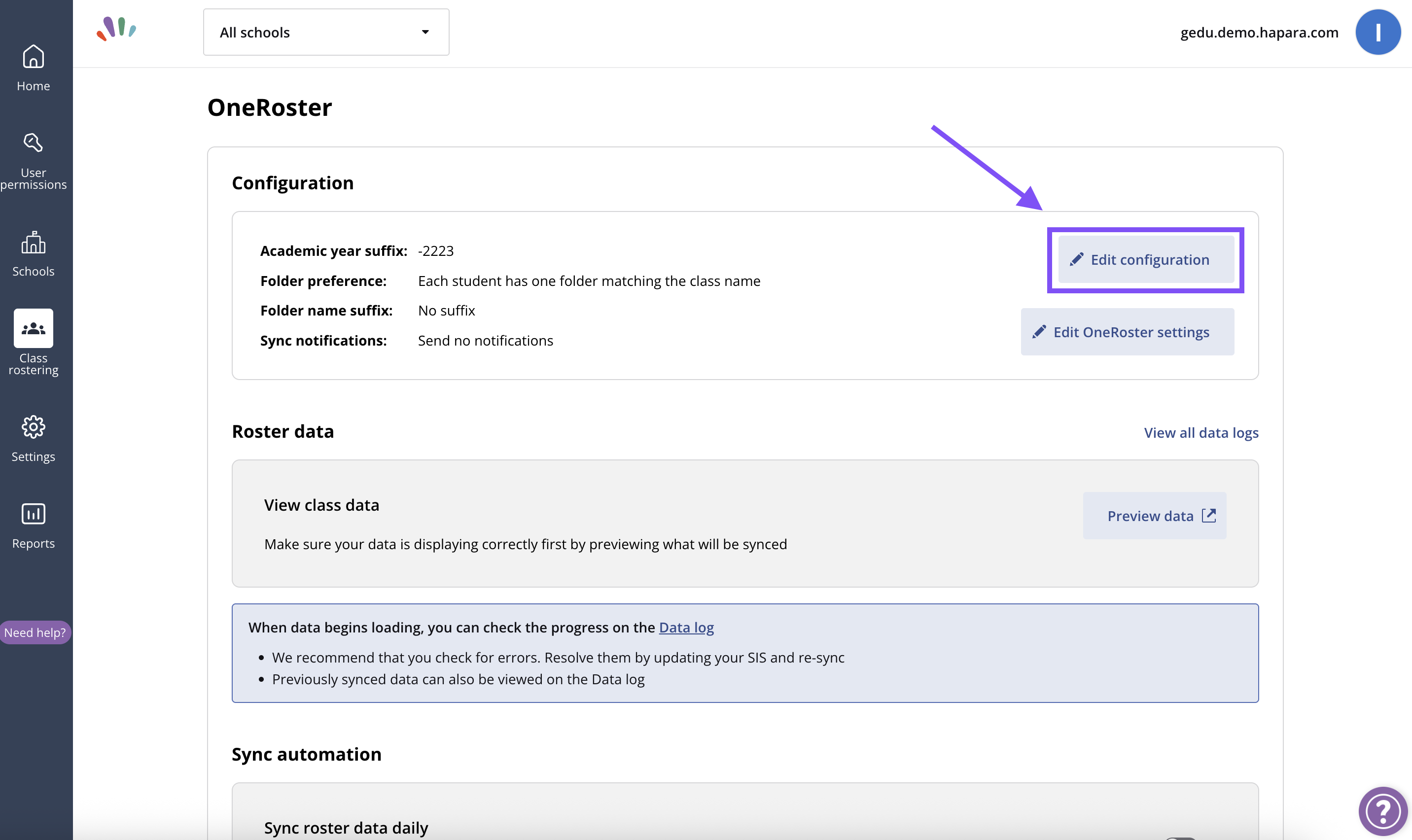Click the external link icon on Preview data
Viewport: 1412px width, 840px height.
click(x=1209, y=515)
